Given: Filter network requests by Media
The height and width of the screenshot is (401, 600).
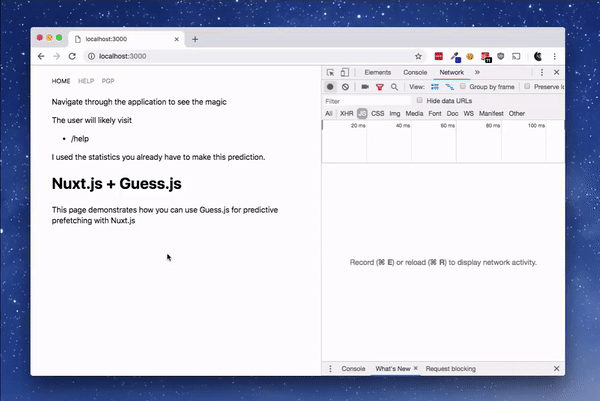Looking at the screenshot, I should click(414, 114).
